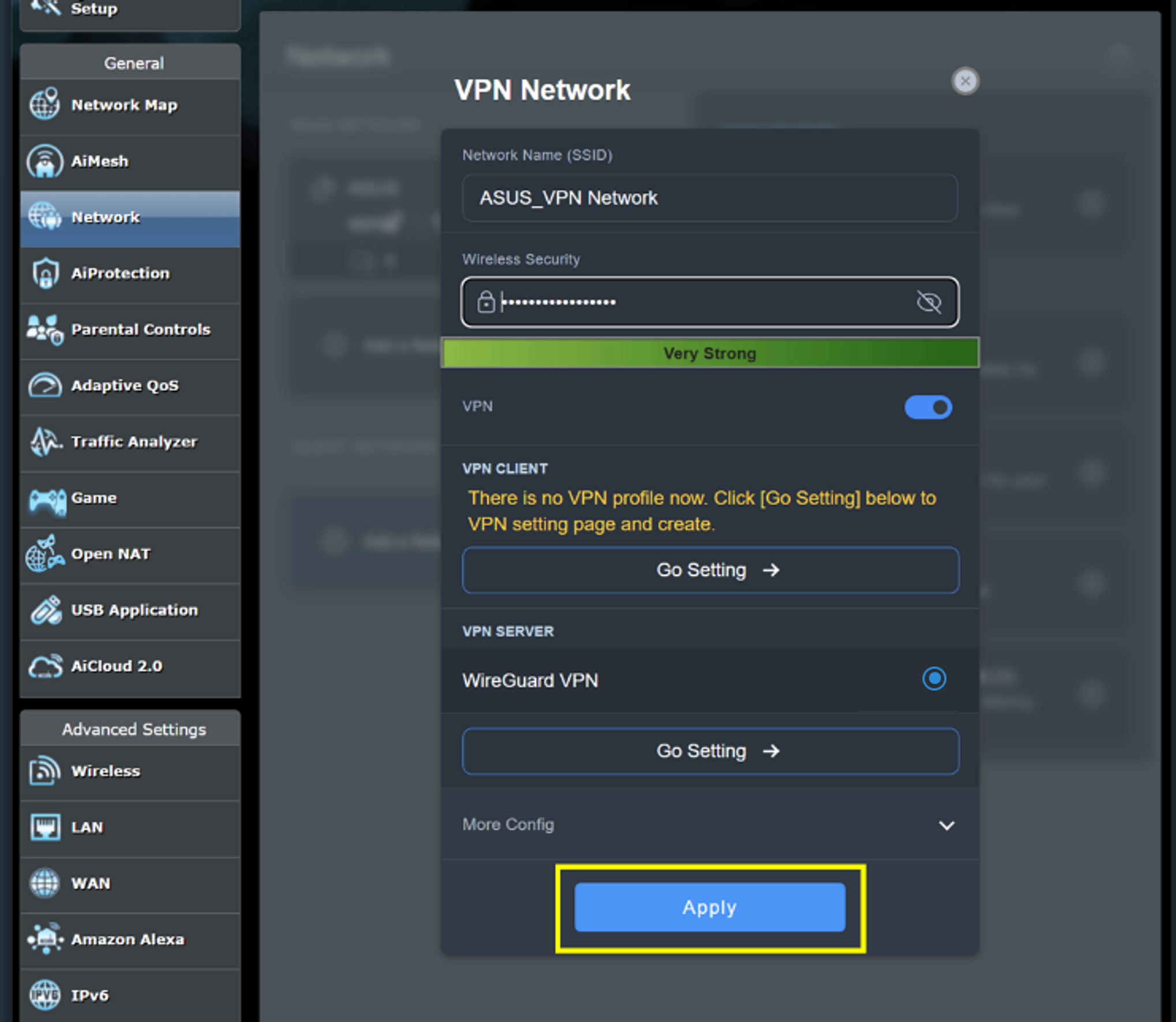1176x1022 pixels.
Task: Open the Wireless advanced settings menu
Action: [x=106, y=771]
